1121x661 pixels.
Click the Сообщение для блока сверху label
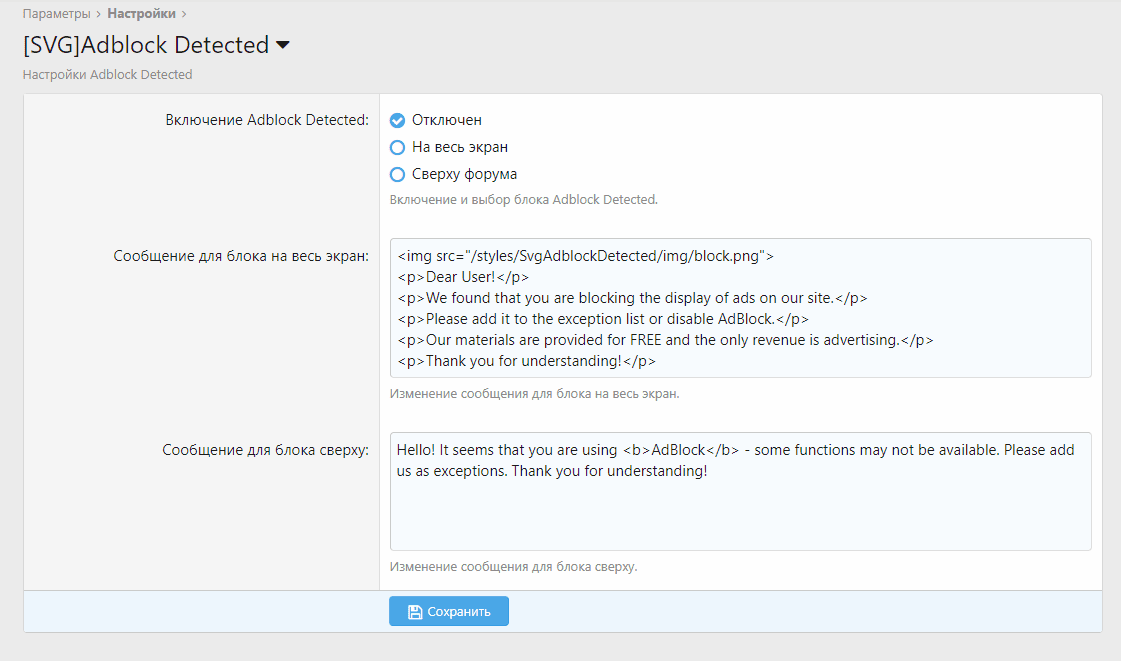tap(265, 450)
